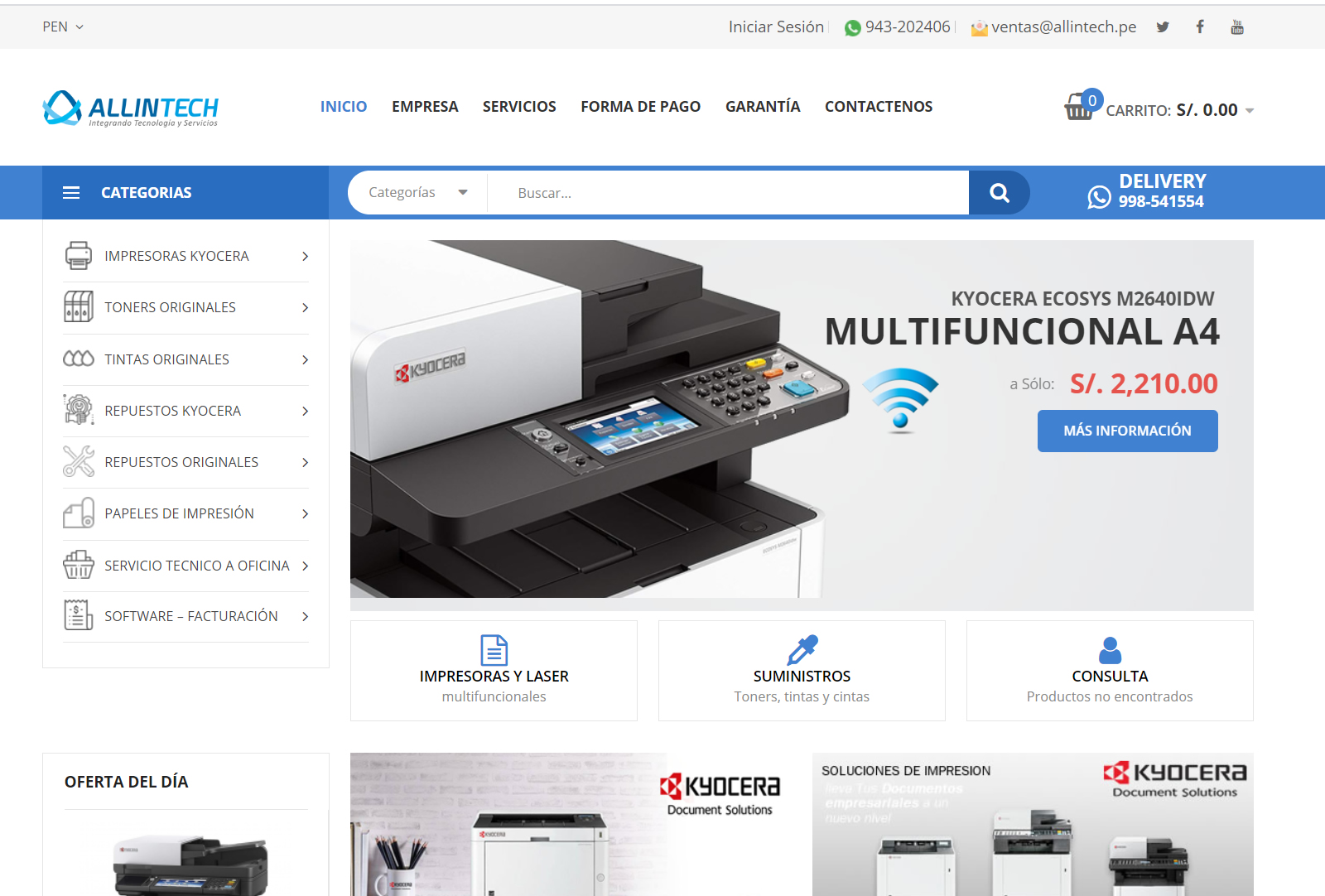Expand Papeles de Impresión submenu arrow
The height and width of the screenshot is (896, 1325).
click(x=306, y=514)
